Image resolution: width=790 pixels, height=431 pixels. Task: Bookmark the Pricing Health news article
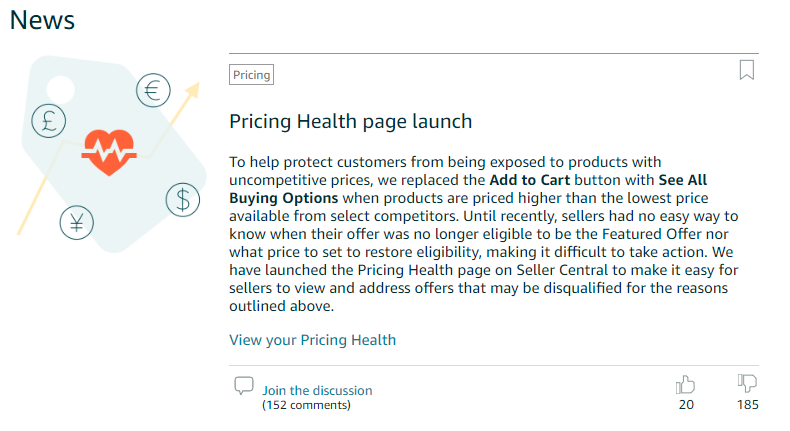pos(746,70)
